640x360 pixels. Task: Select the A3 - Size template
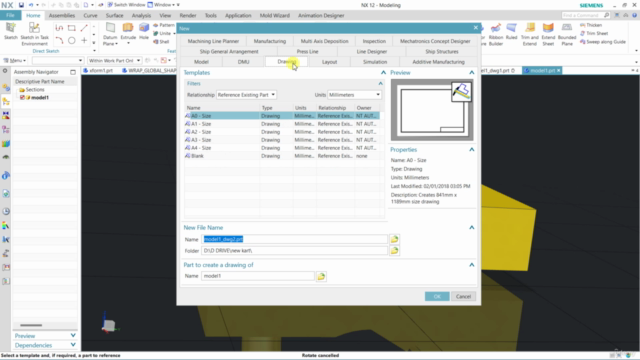282,140
